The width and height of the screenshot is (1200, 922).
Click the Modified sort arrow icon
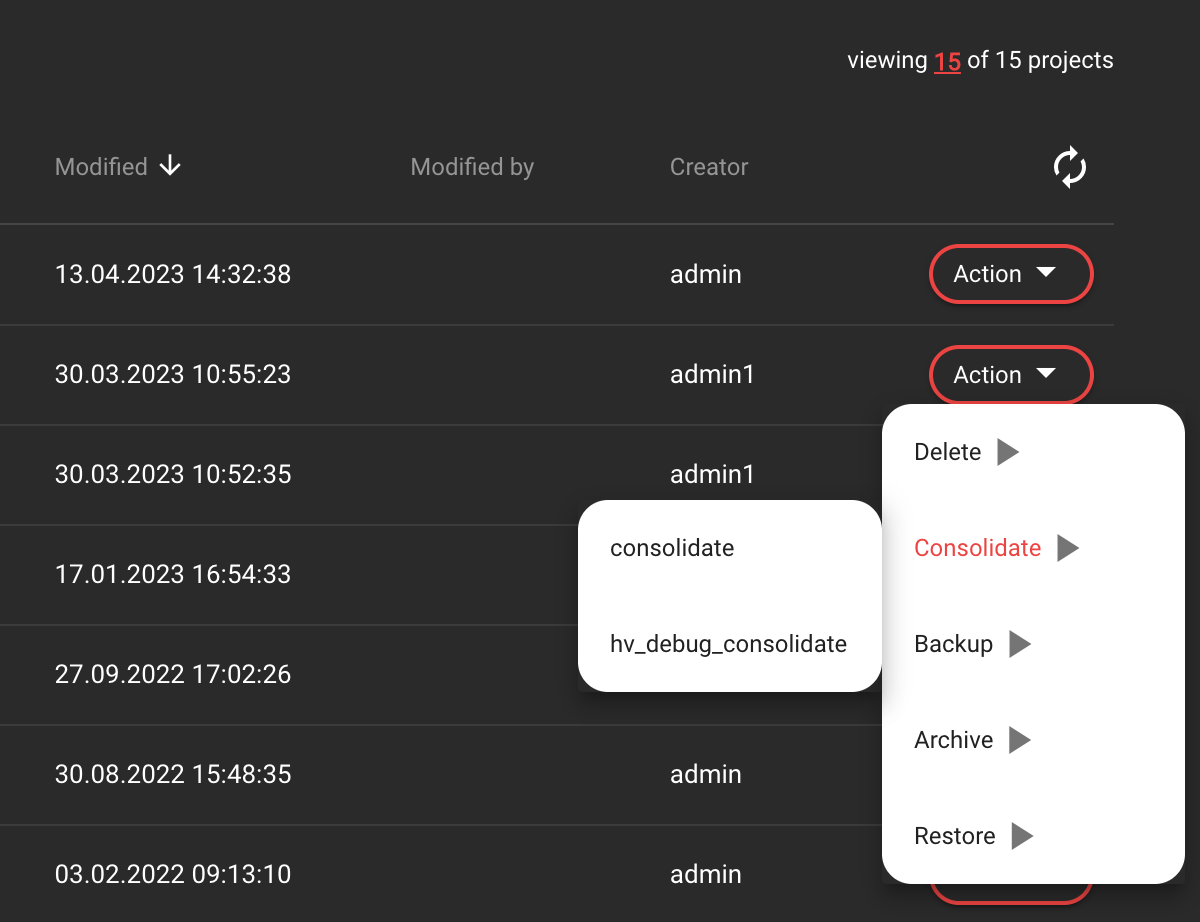point(171,166)
